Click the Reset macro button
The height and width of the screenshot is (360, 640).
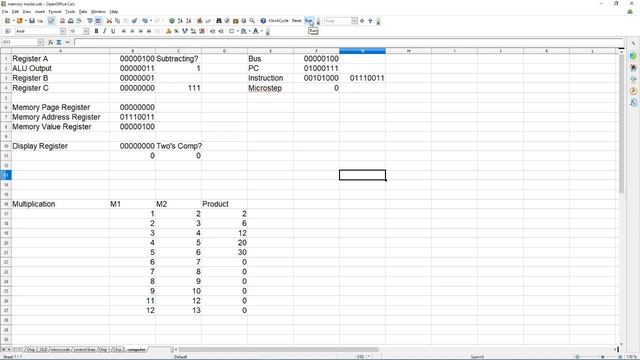pos(296,21)
